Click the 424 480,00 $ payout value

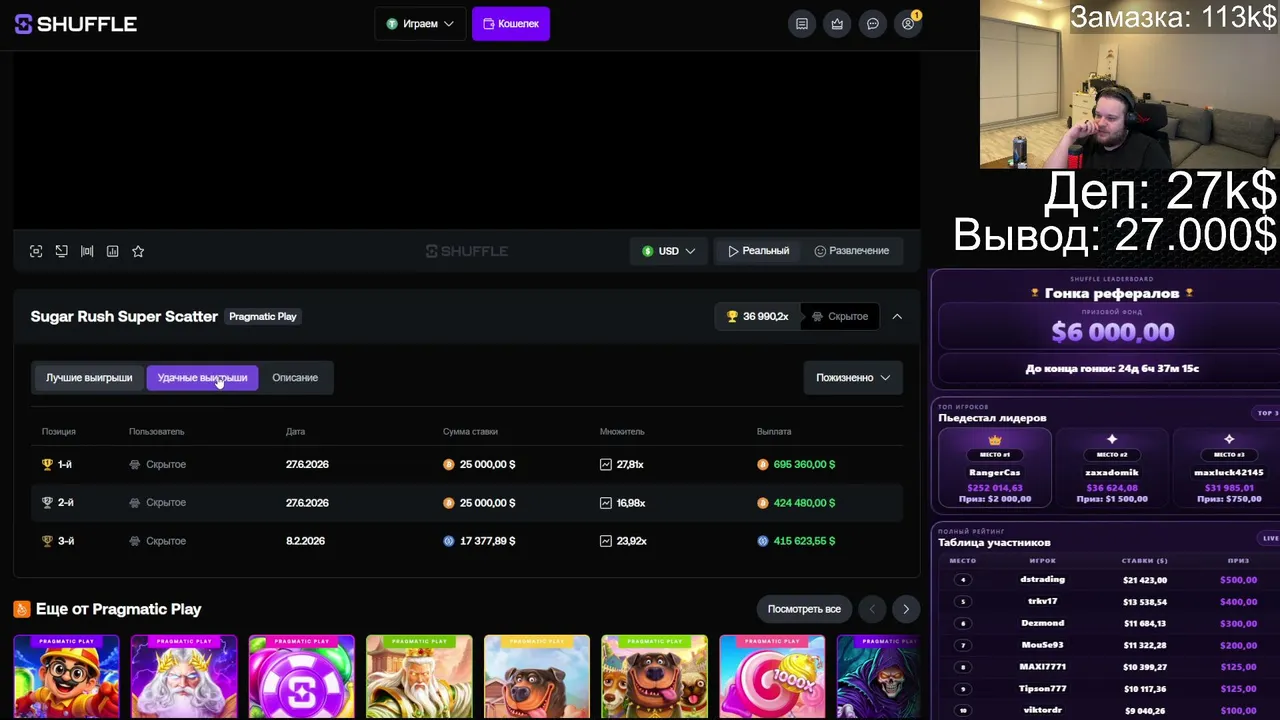pos(804,502)
